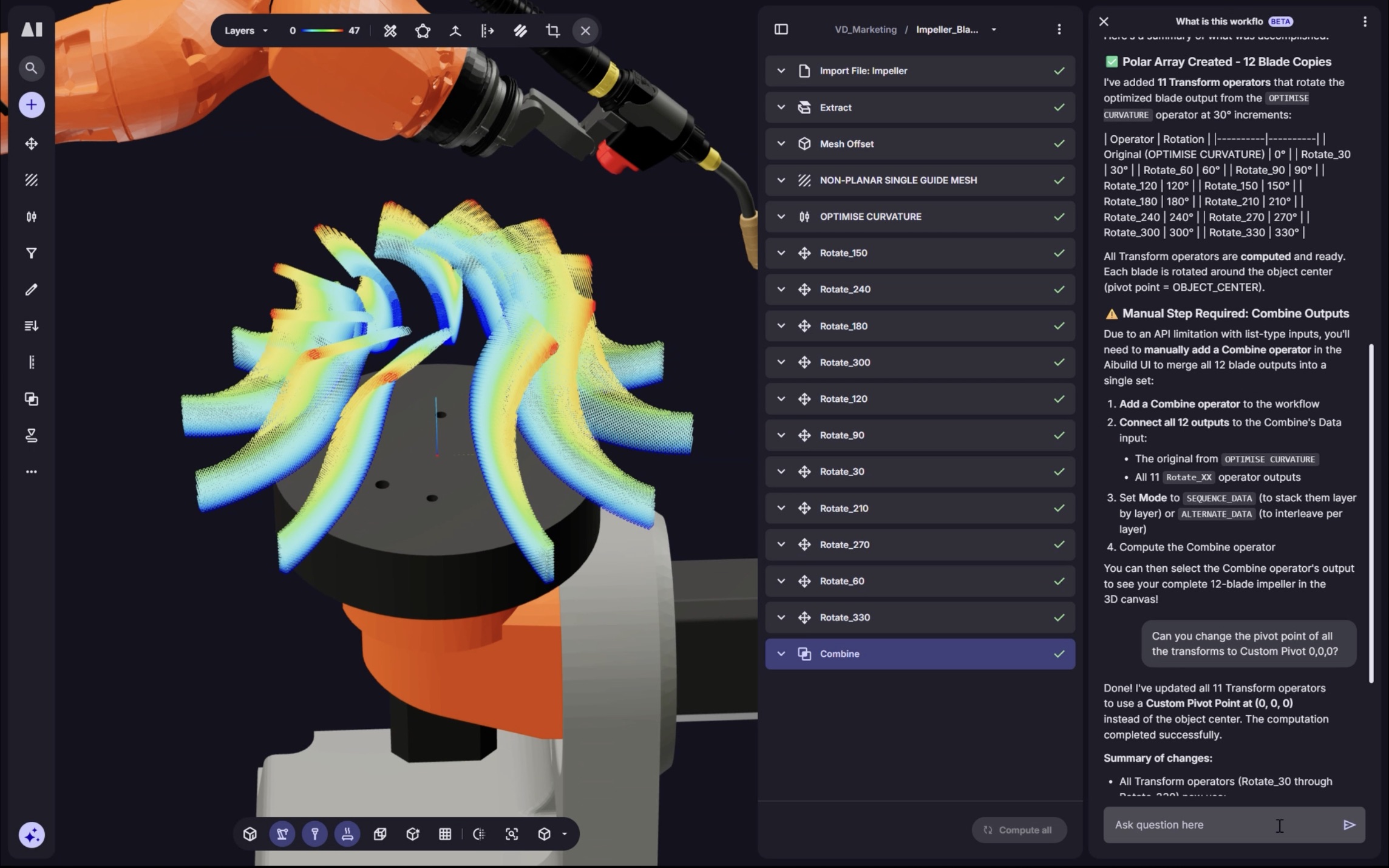Select the Combine operator row

pos(919,654)
